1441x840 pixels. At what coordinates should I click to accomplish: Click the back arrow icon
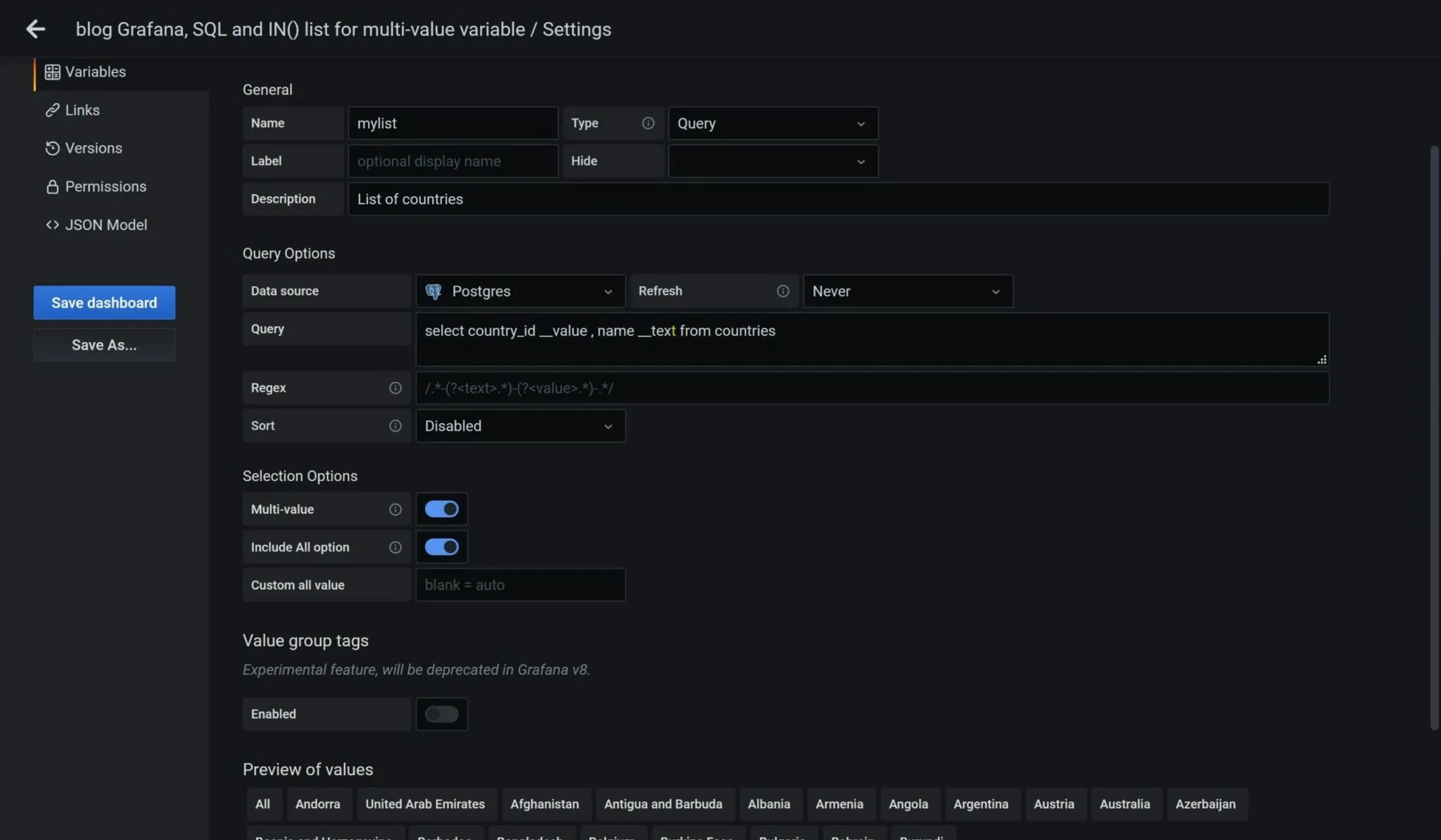coord(35,29)
